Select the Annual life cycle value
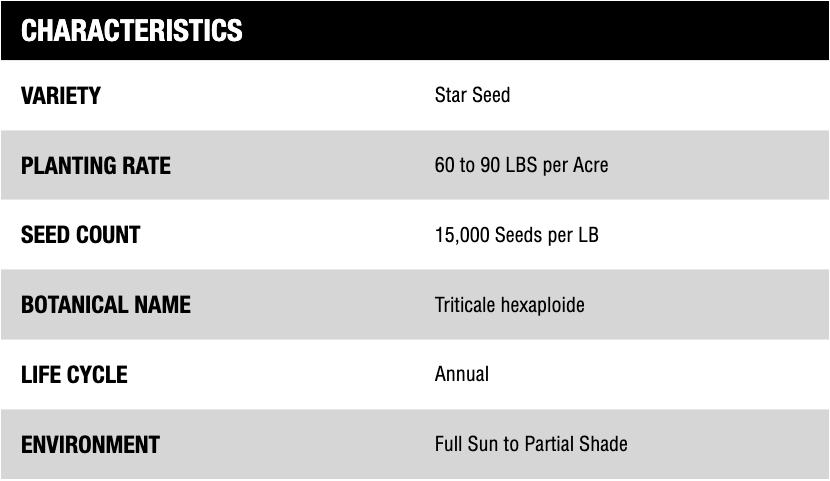Screen dimensions: 830x481 tap(462, 375)
